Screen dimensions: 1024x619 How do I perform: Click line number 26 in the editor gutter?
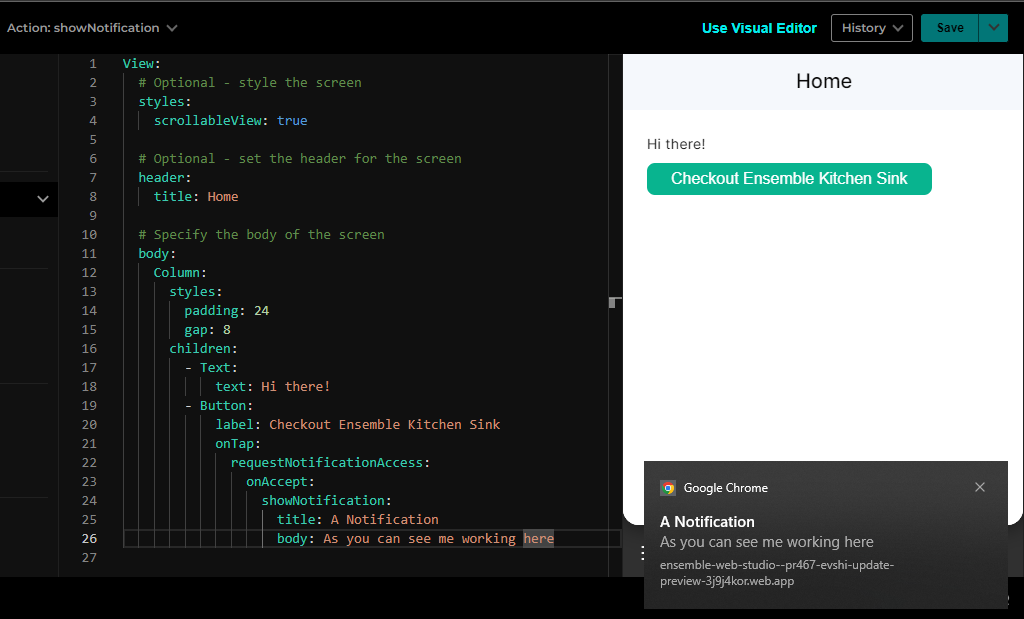tap(89, 538)
